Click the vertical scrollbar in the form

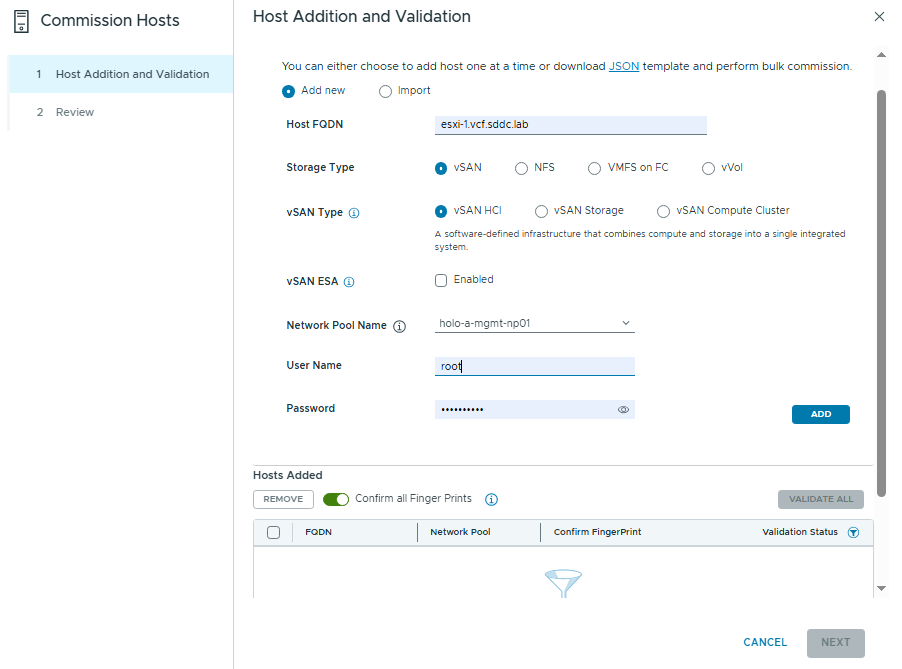tap(881, 290)
